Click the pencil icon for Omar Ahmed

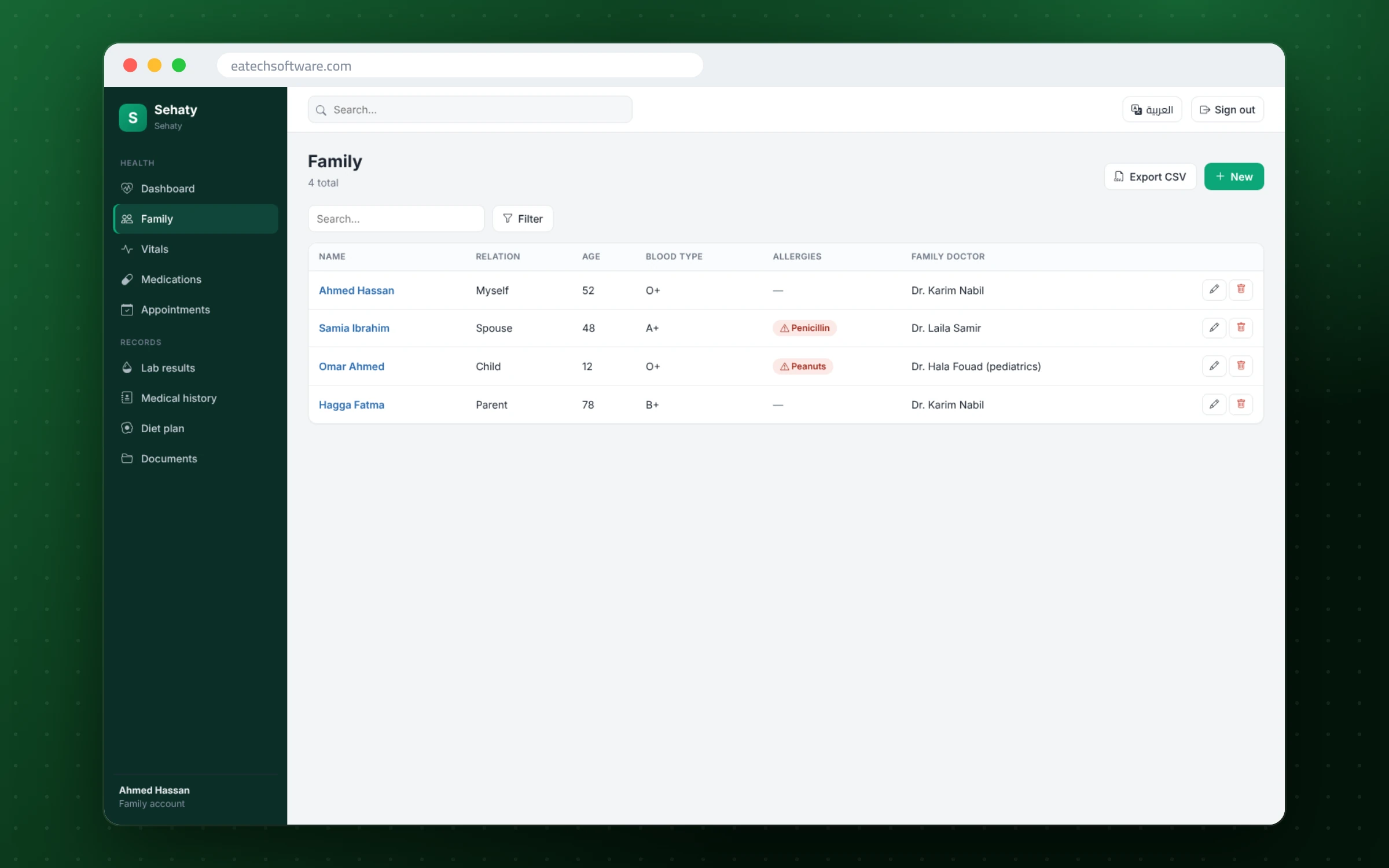coord(1214,366)
